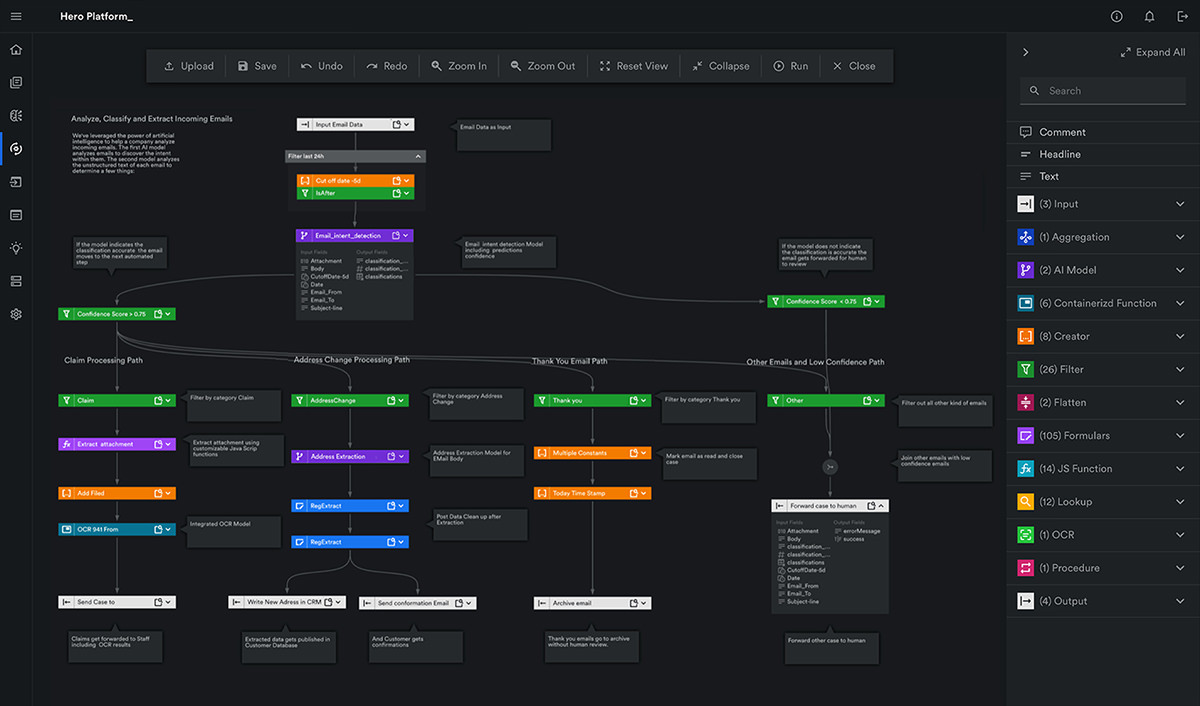Screen dimensions: 1200x706
Task: Open the hamburger menu in top bar
Action: [16, 17]
